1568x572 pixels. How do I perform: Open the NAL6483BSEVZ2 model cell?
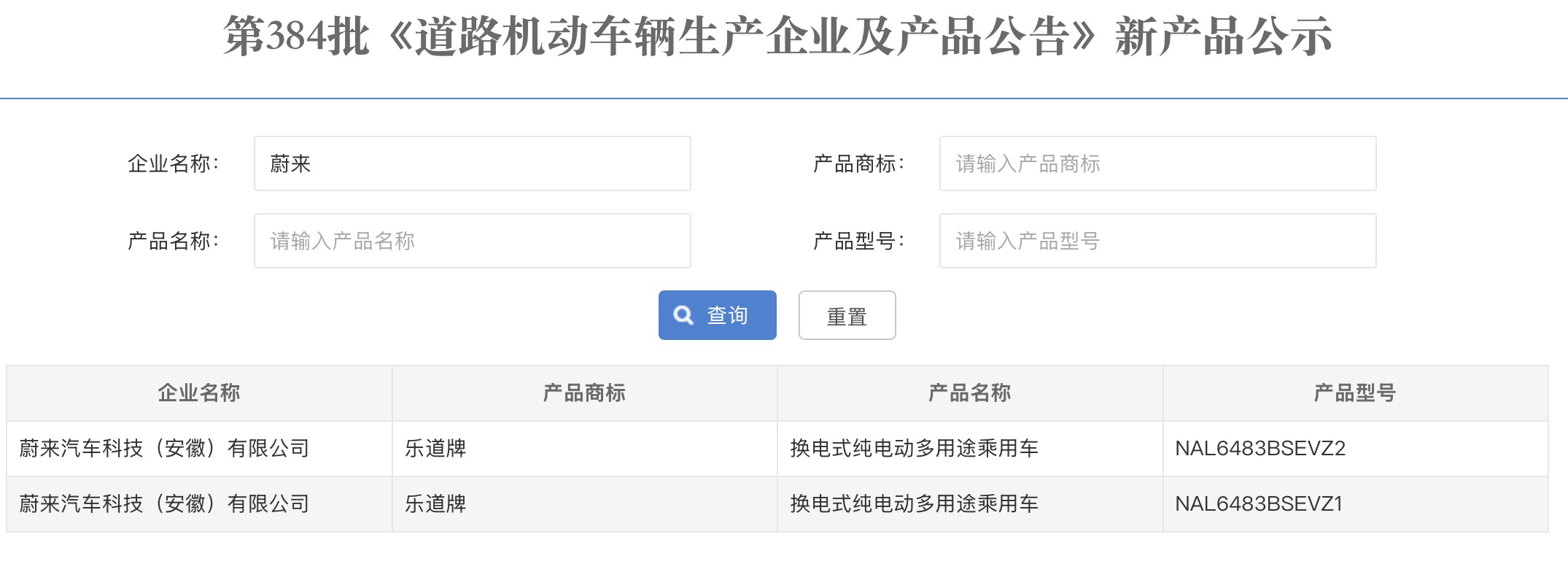click(1260, 449)
